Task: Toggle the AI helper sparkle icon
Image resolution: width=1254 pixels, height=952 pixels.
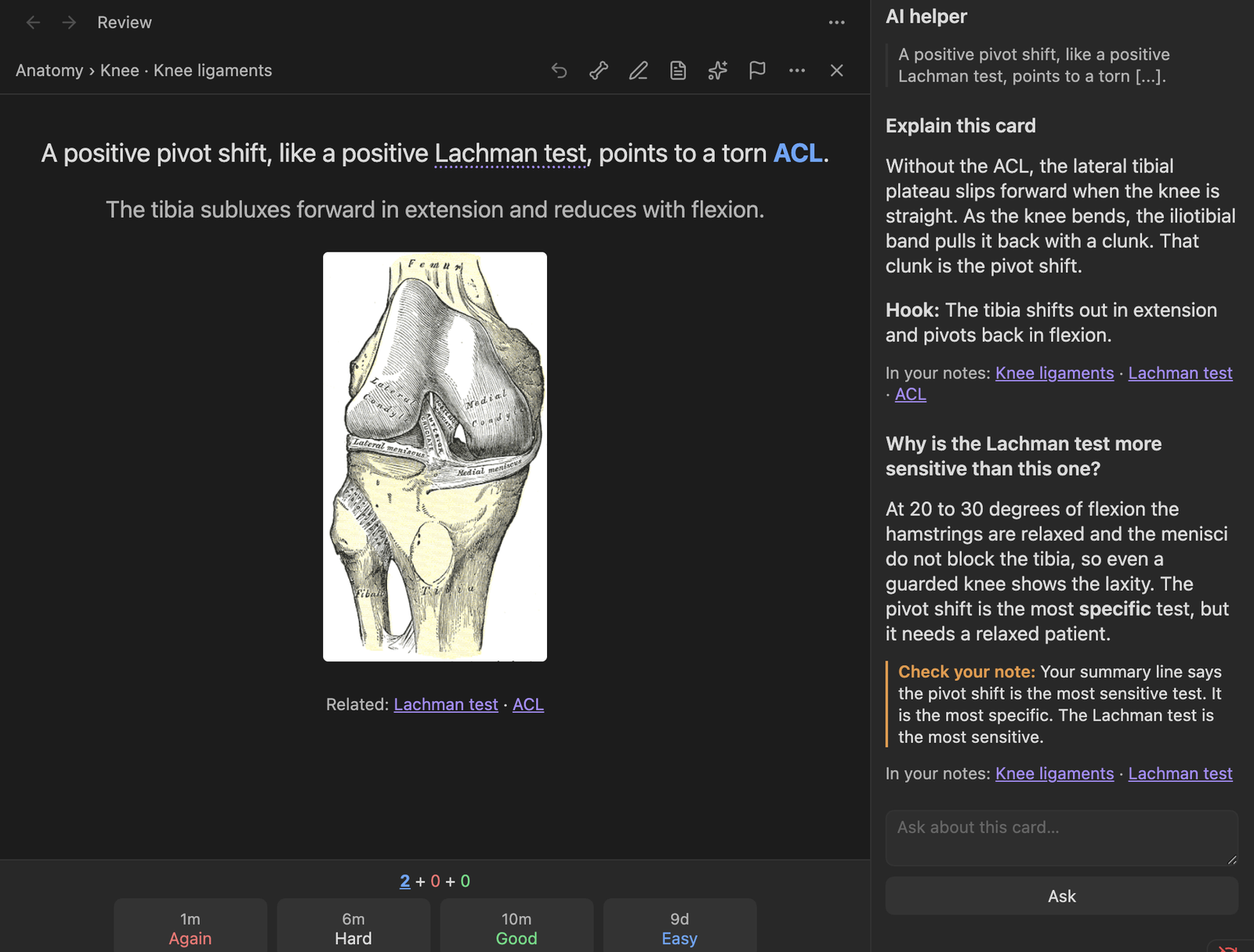Action: (717, 71)
